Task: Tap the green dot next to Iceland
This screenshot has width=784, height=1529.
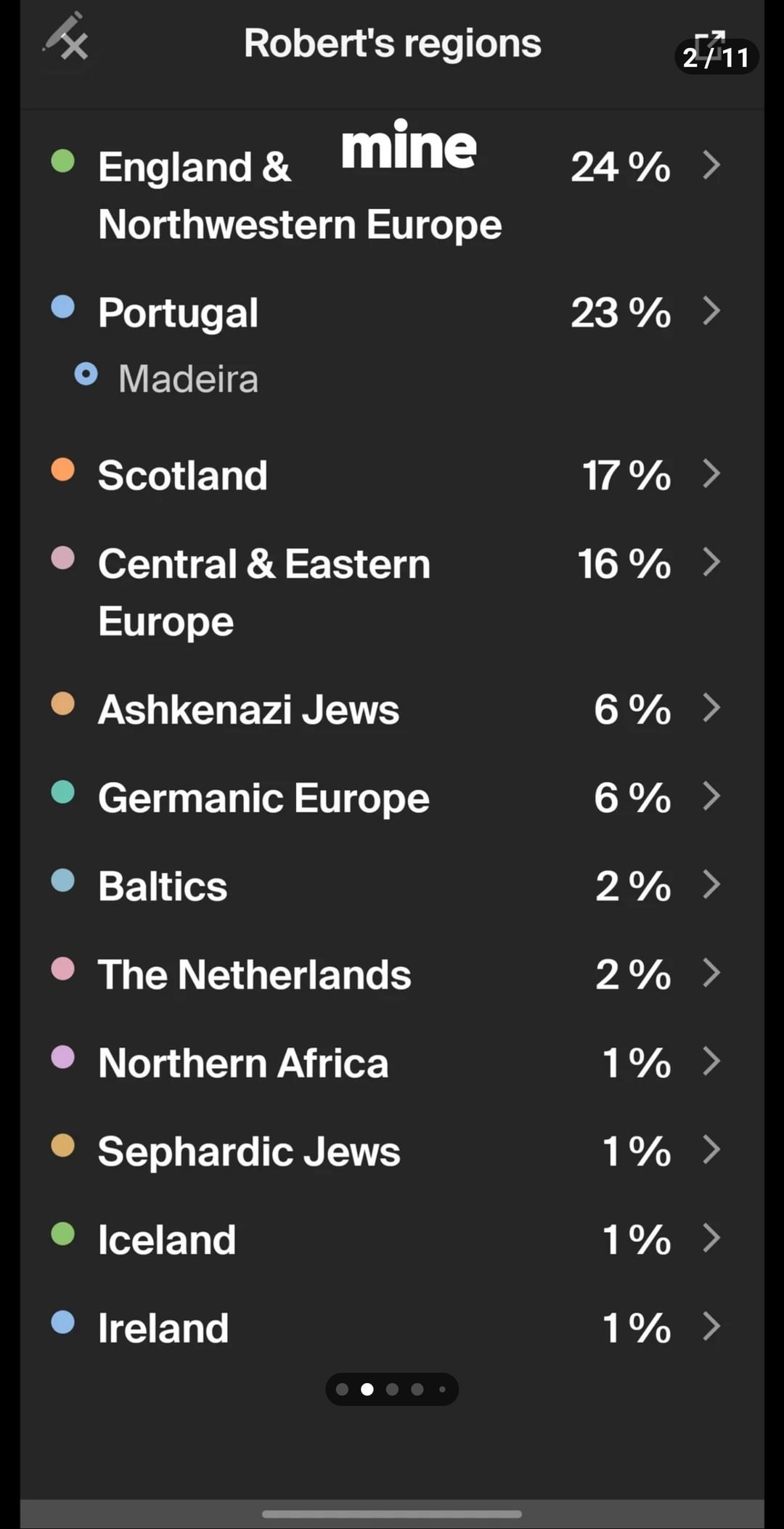Action: 63,1233
